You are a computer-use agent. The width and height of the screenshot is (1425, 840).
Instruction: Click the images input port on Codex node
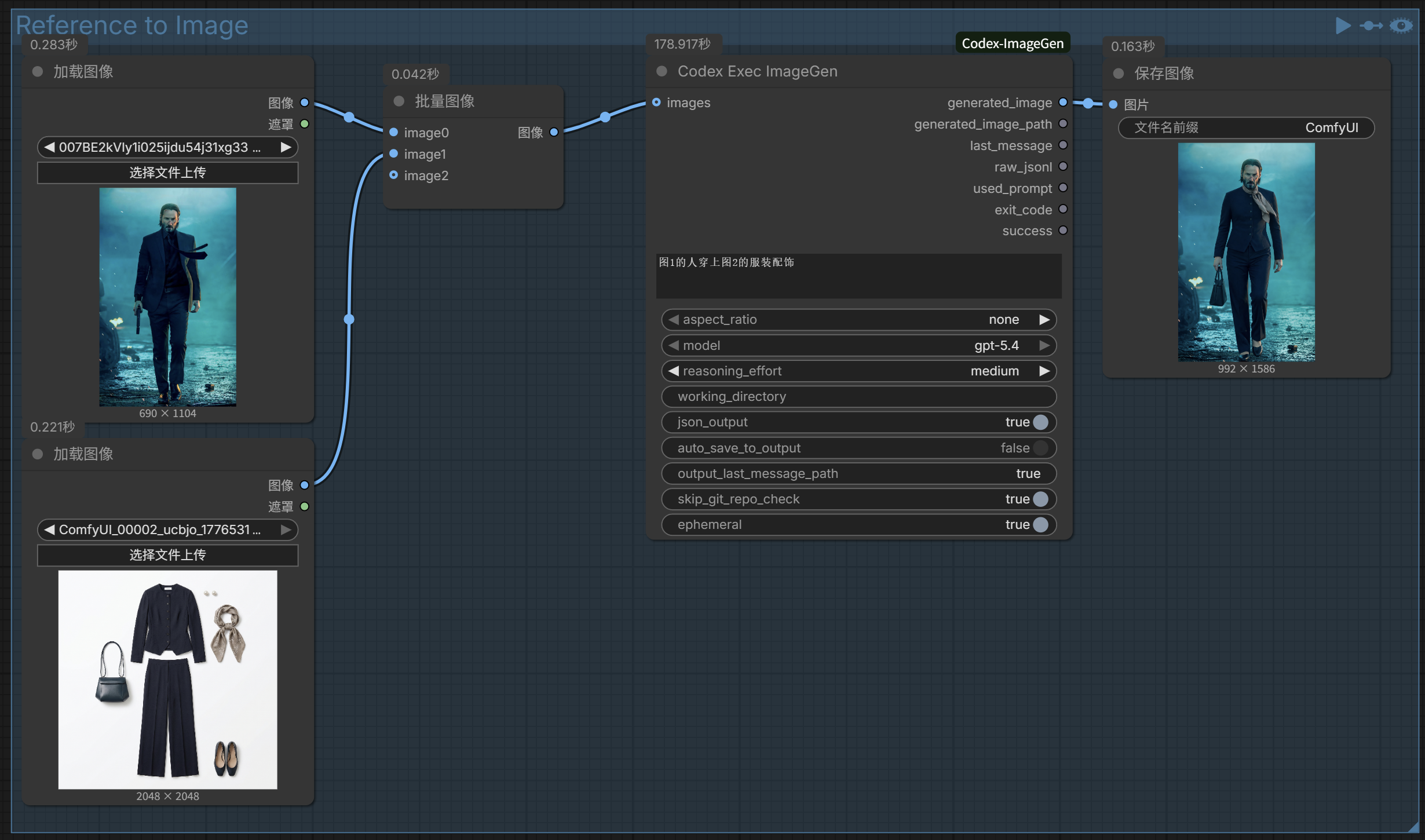pyautogui.click(x=656, y=102)
